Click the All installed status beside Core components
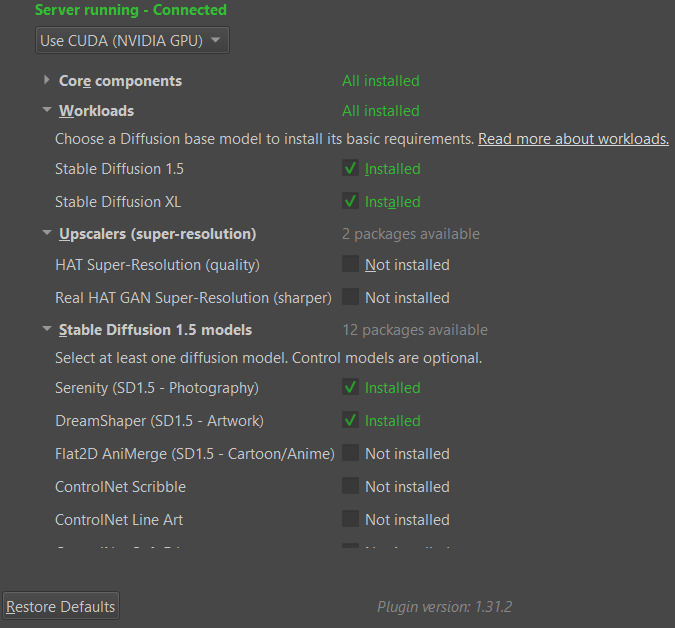675x628 pixels. tap(381, 81)
